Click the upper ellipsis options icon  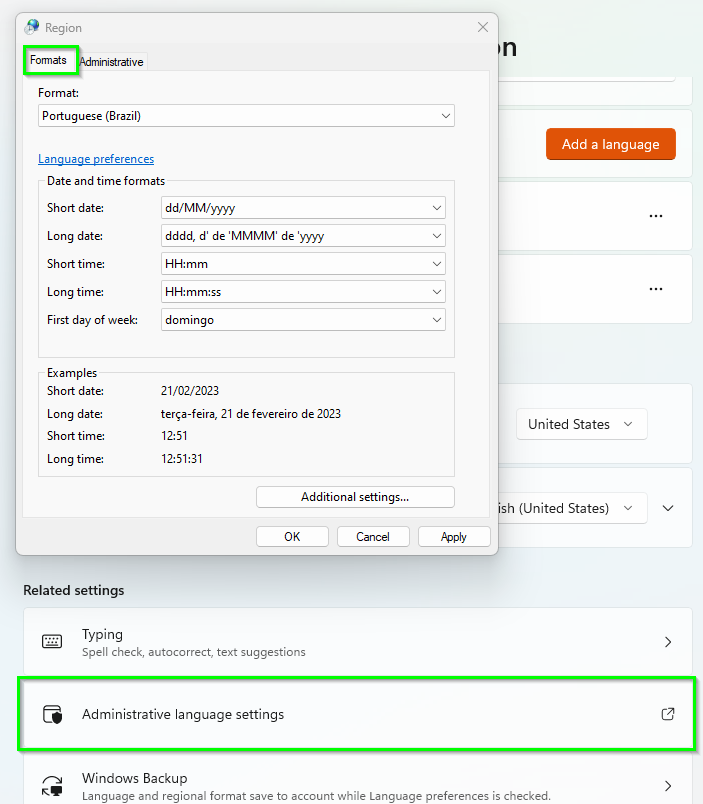[x=656, y=216]
